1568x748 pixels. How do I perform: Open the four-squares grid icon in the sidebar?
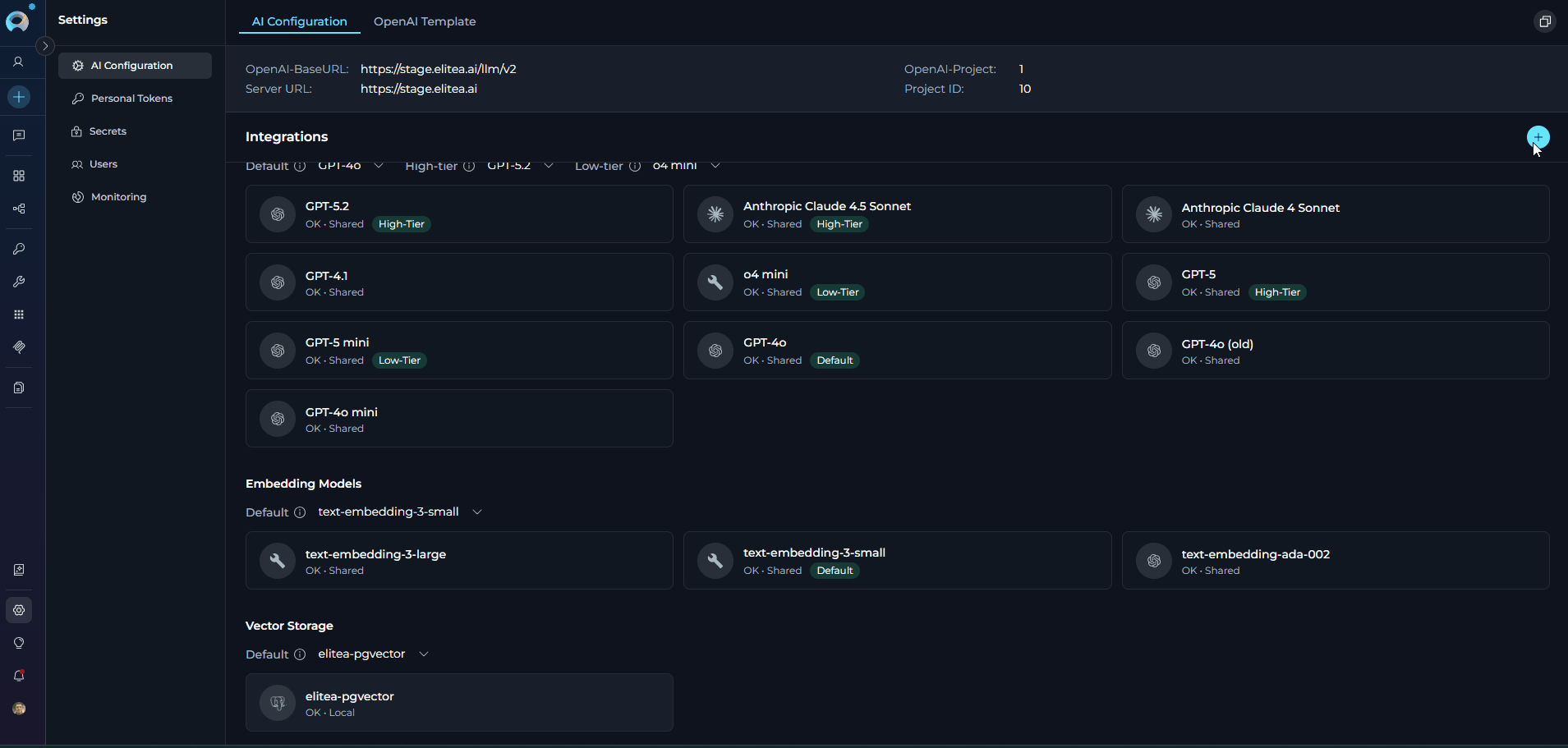pos(19,176)
